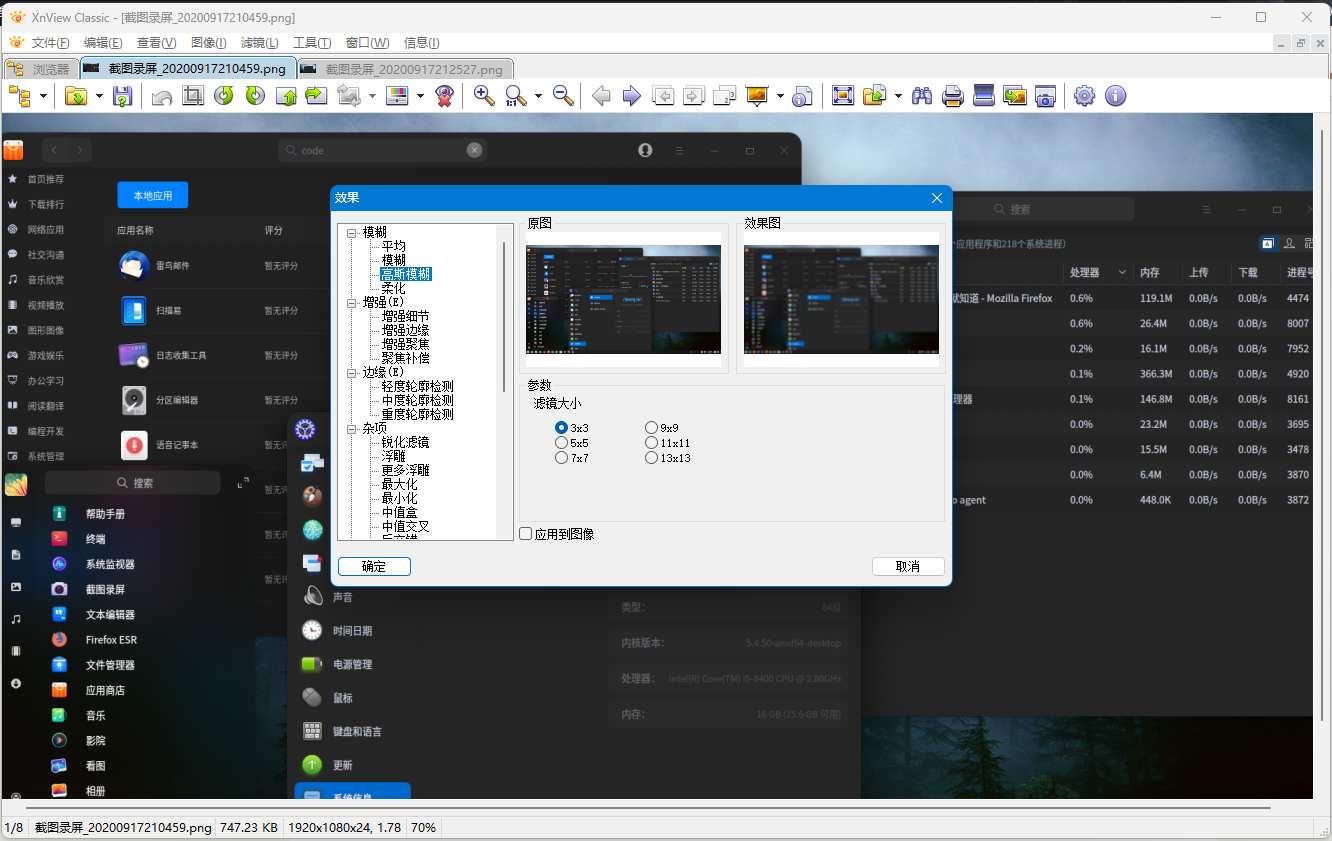Collapse the 增强(E) tree node
The width and height of the screenshot is (1332, 841).
click(x=352, y=302)
